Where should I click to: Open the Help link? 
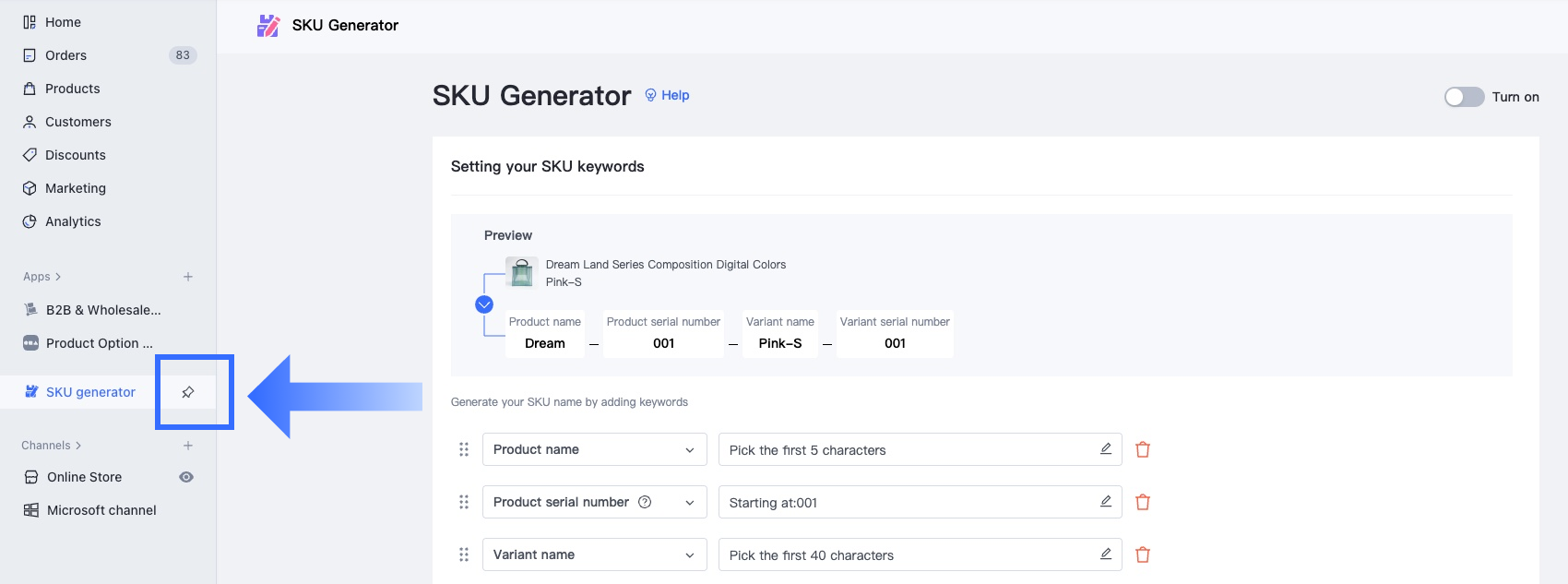point(667,95)
